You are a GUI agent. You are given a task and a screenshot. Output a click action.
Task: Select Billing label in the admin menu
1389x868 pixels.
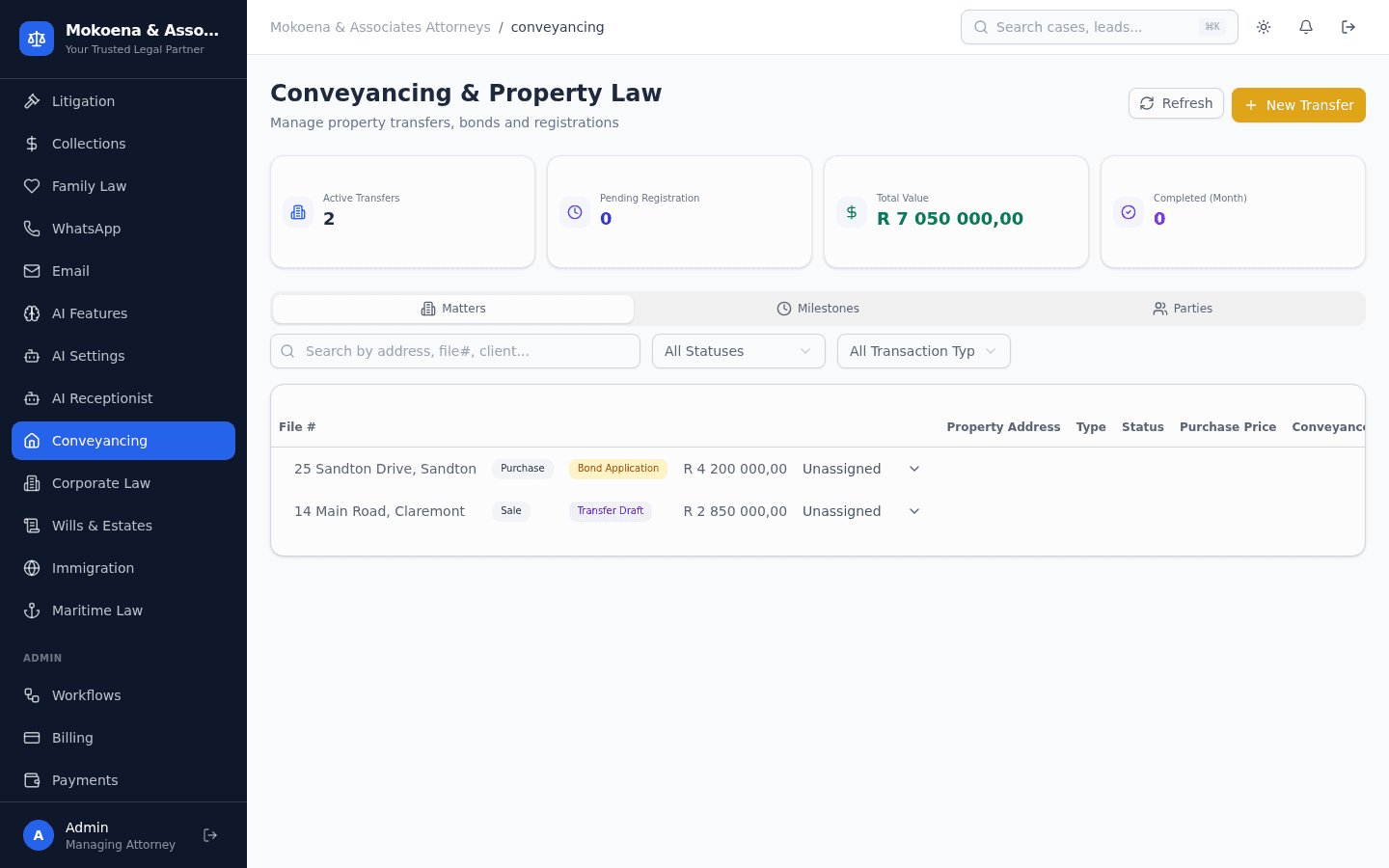click(72, 738)
